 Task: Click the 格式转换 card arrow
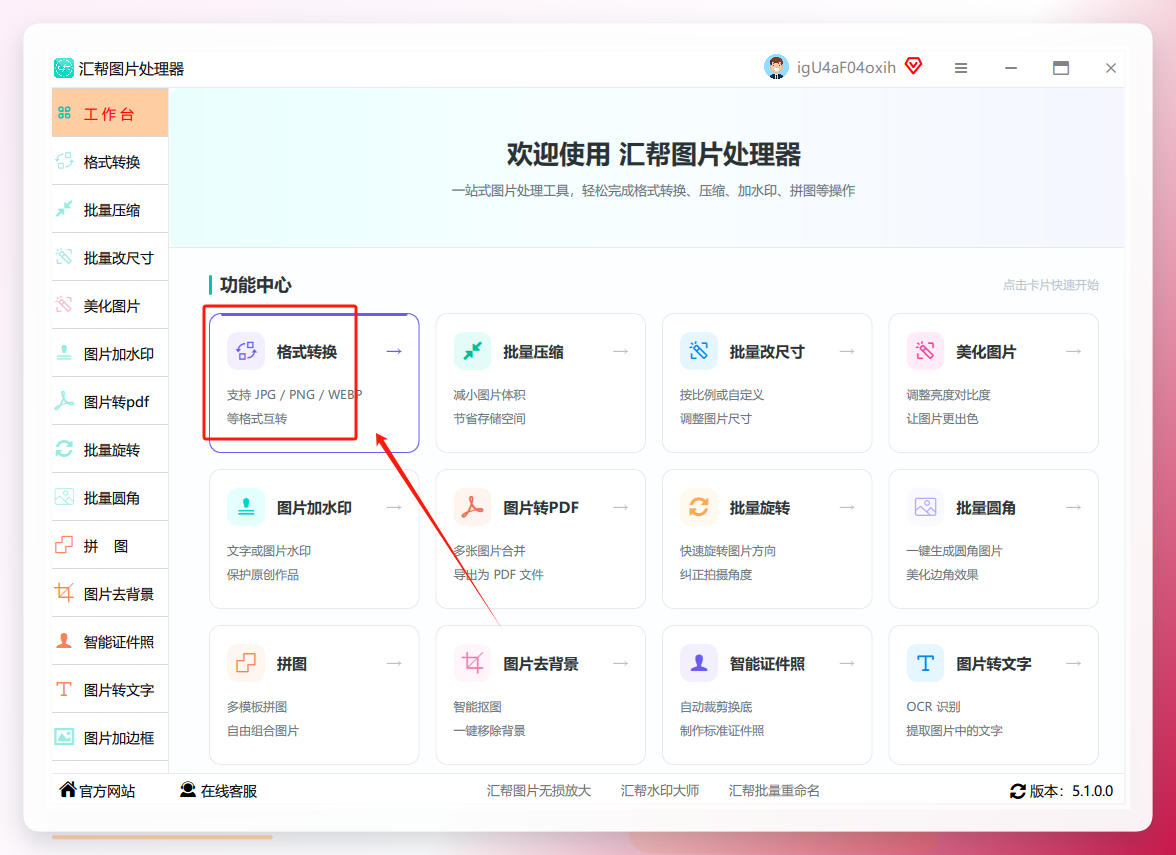pyautogui.click(x=394, y=351)
